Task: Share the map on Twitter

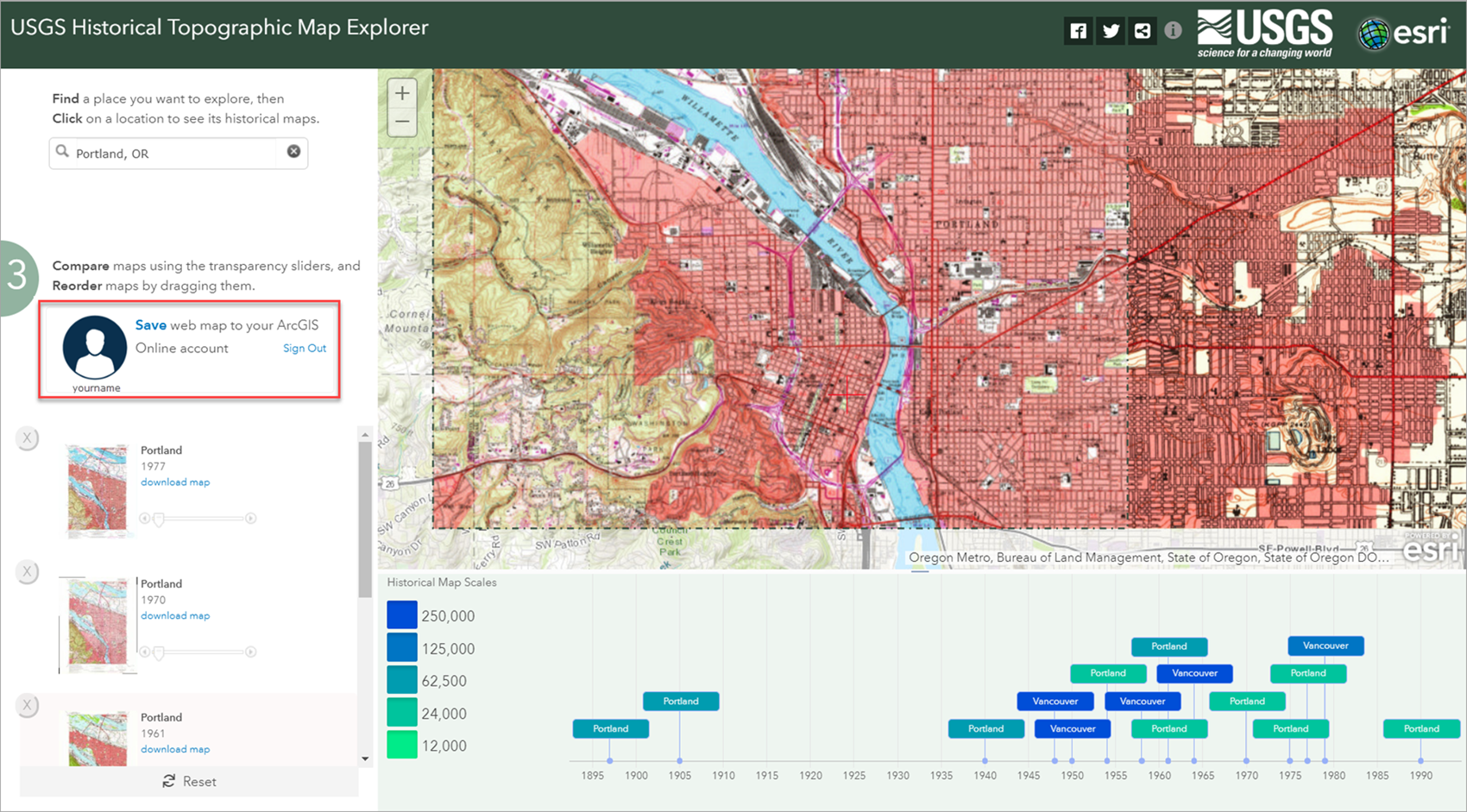Action: pyautogui.click(x=1110, y=29)
